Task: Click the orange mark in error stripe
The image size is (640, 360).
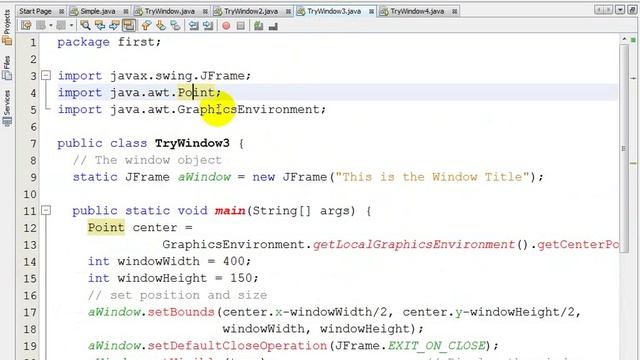Action: 633,163
